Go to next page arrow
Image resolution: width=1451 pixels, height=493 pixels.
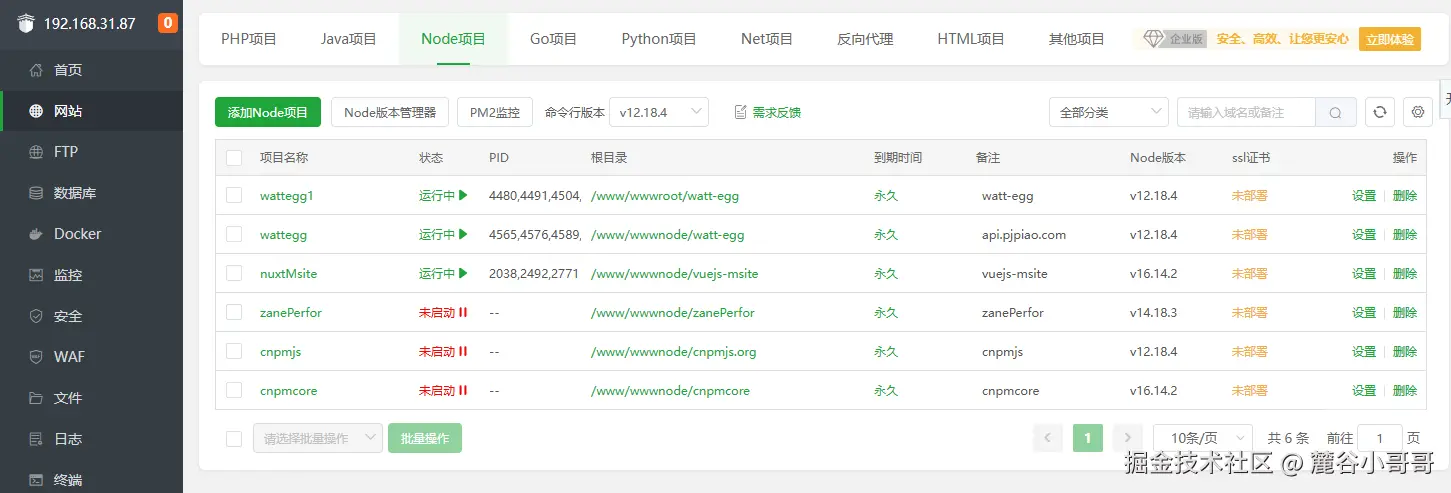1128,438
